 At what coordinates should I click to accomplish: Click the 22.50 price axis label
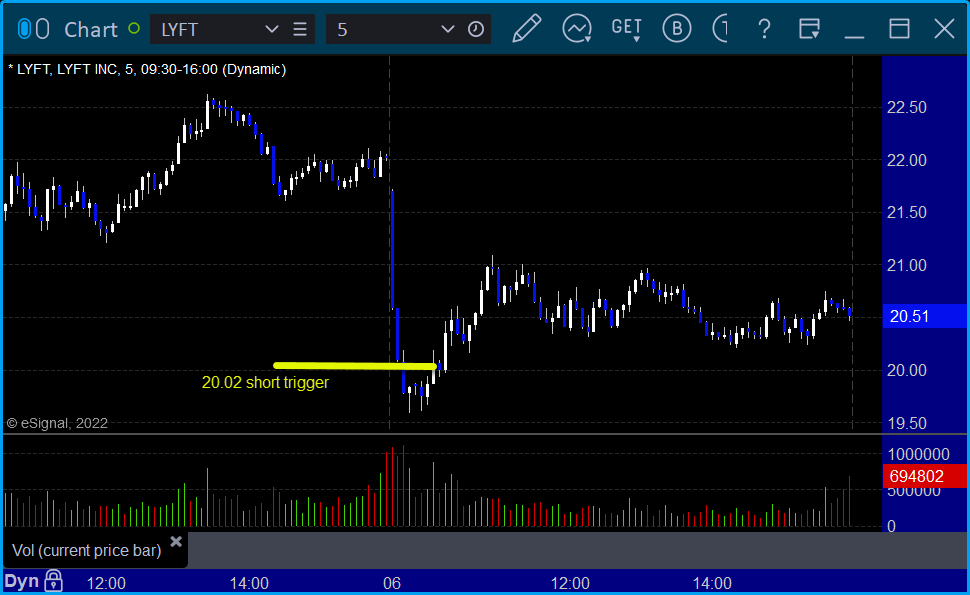[x=906, y=108]
